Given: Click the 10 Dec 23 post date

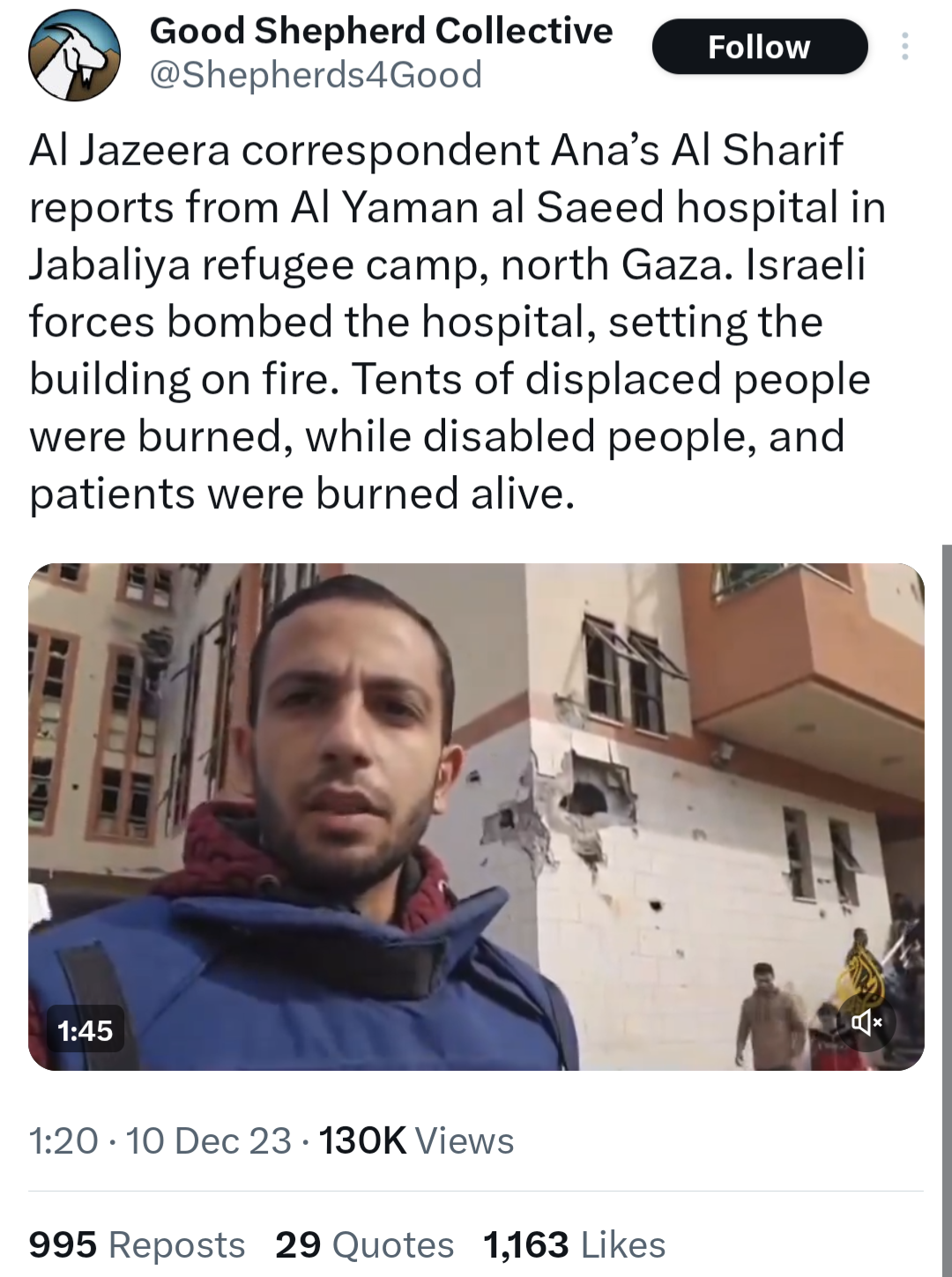Looking at the screenshot, I should point(208,1140).
